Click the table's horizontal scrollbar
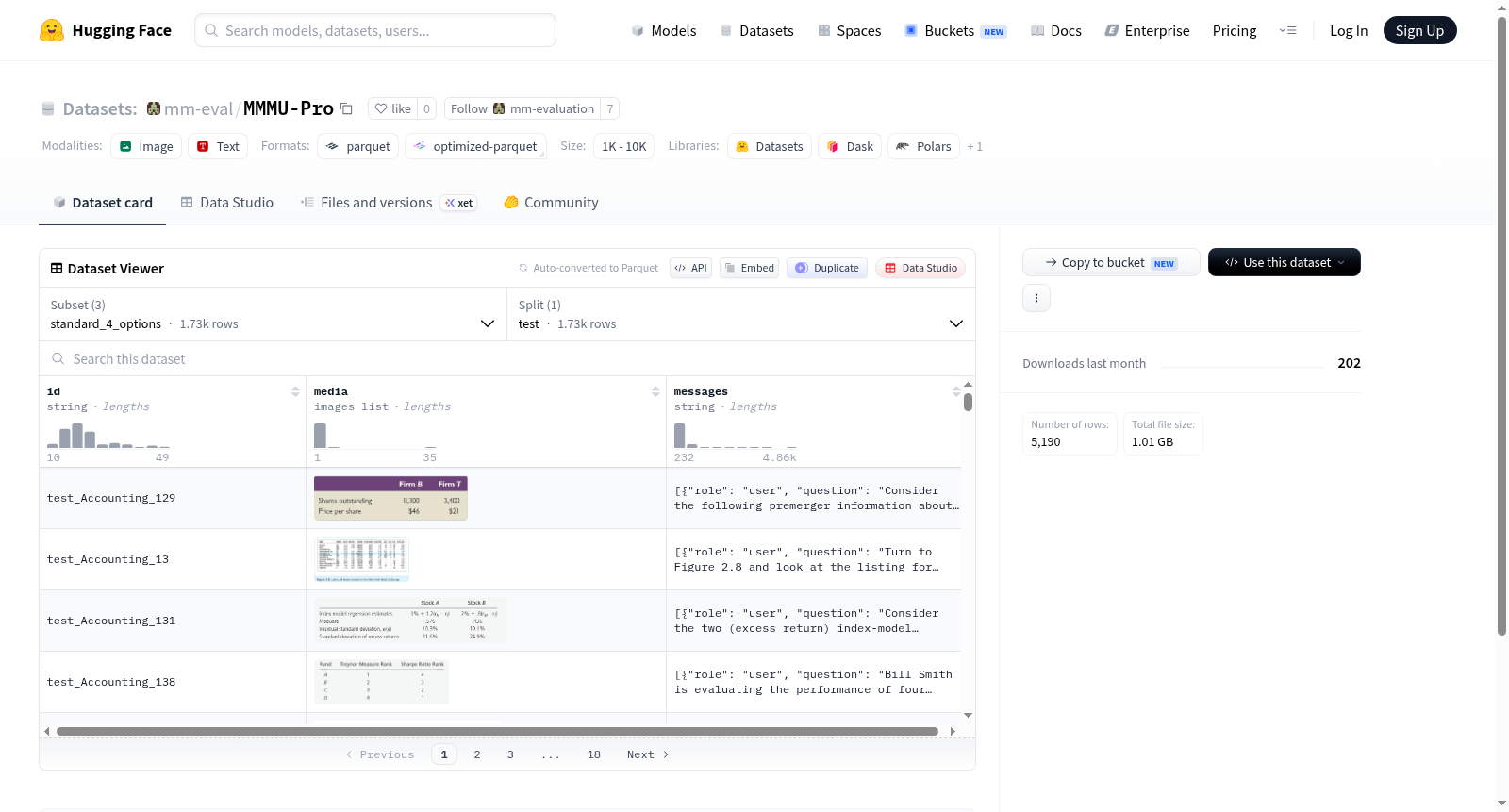The width and height of the screenshot is (1509, 812). pyautogui.click(x=497, y=731)
